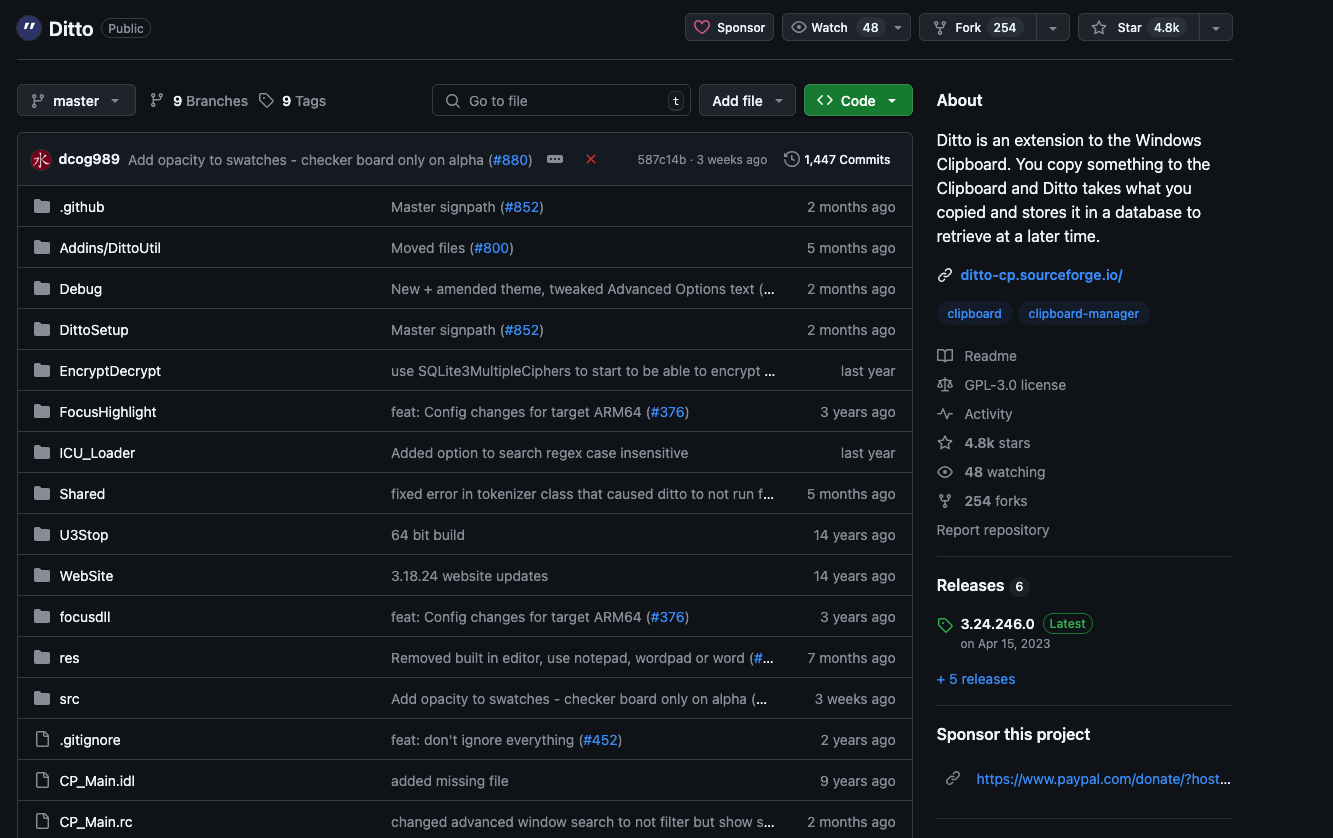Open the CP_Main.rc file
The width and height of the screenshot is (1333, 838).
[96, 822]
